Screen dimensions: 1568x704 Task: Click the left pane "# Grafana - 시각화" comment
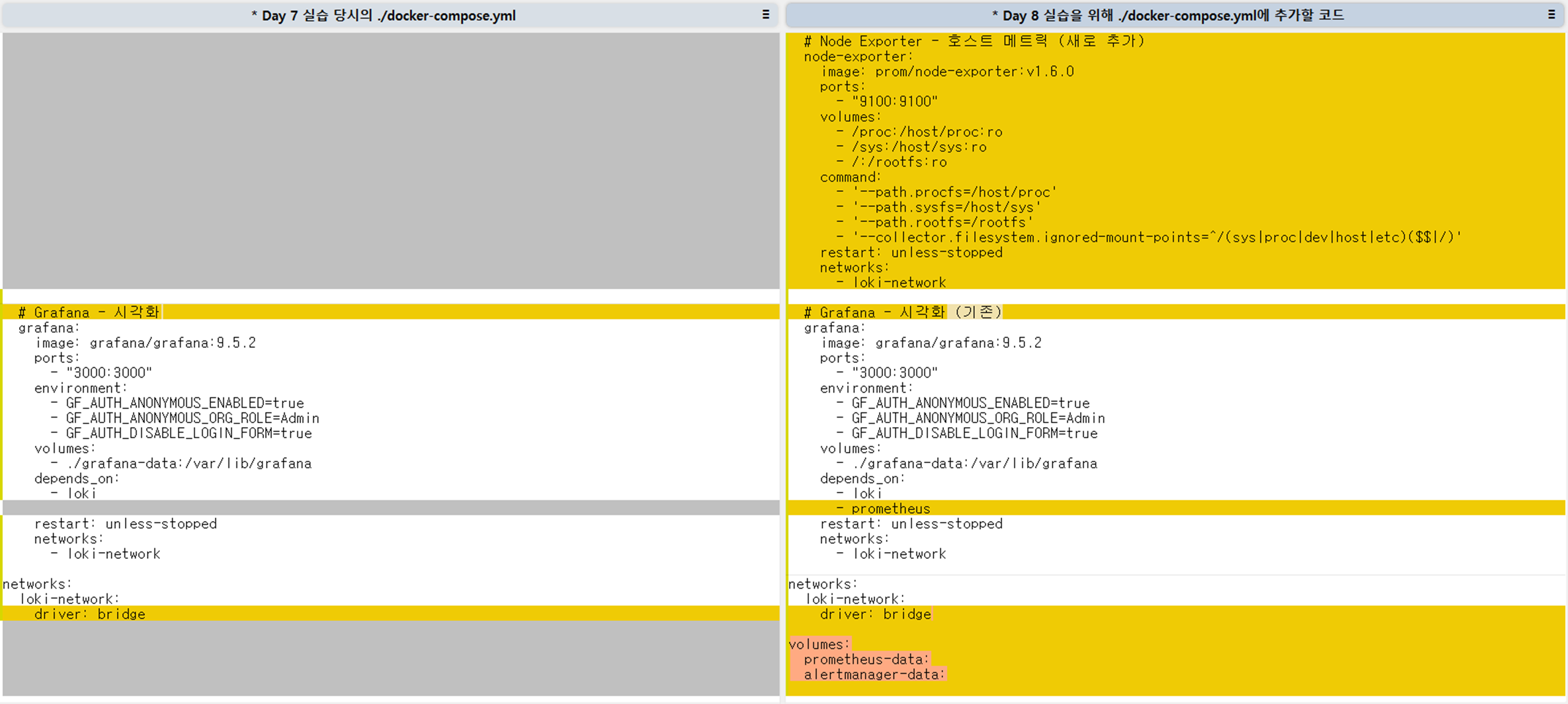coord(89,313)
